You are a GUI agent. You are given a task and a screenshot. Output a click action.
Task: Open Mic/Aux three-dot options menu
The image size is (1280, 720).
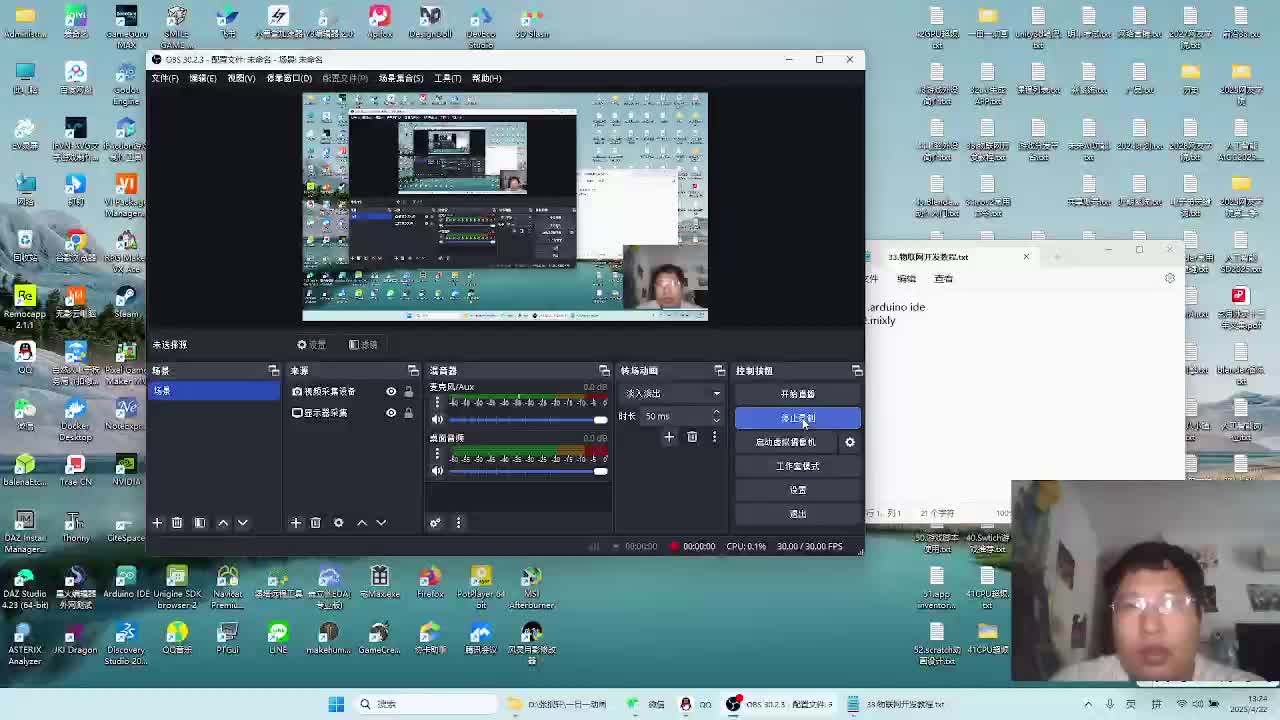(437, 403)
